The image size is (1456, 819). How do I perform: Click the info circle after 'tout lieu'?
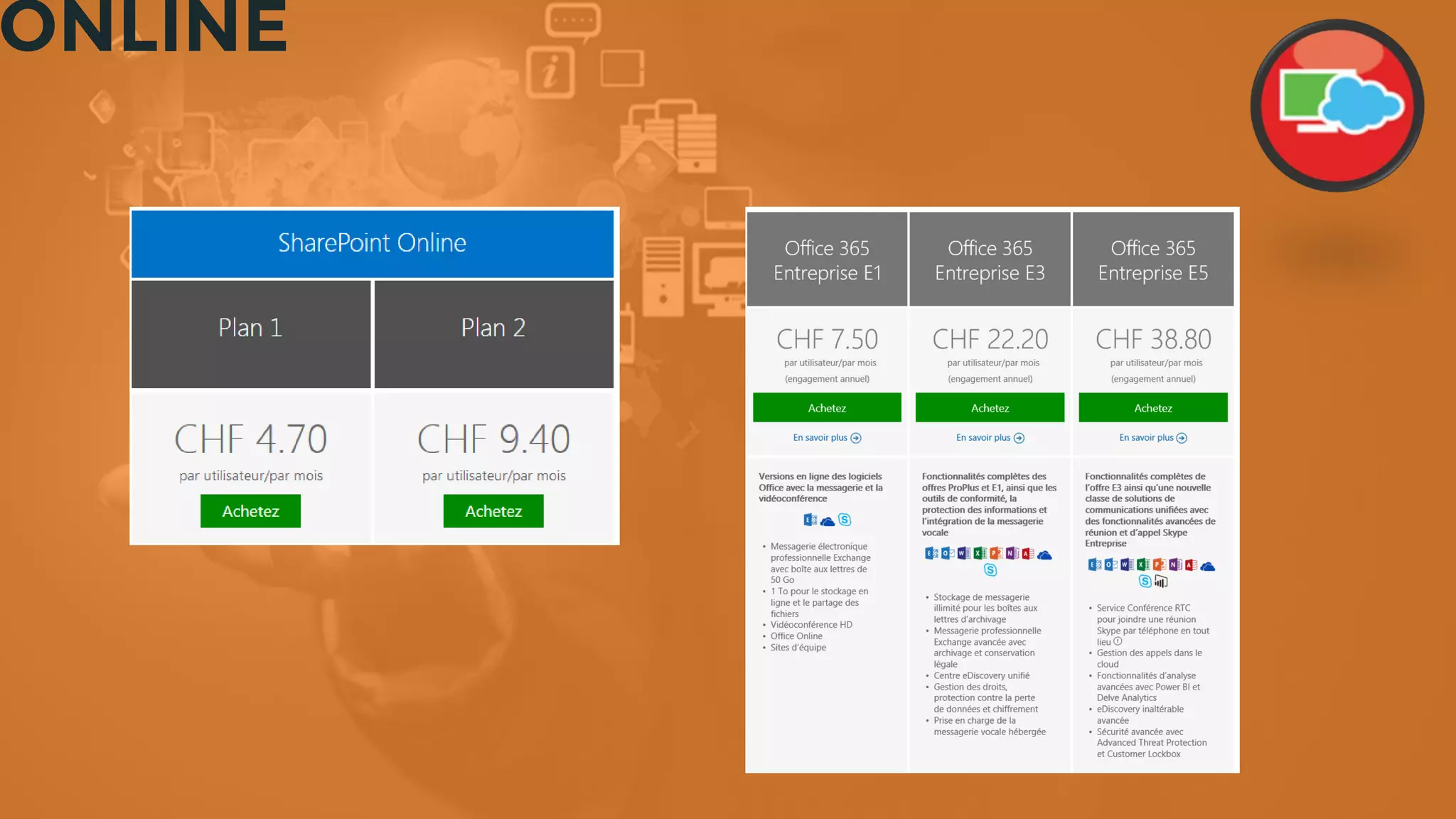[x=1118, y=641]
